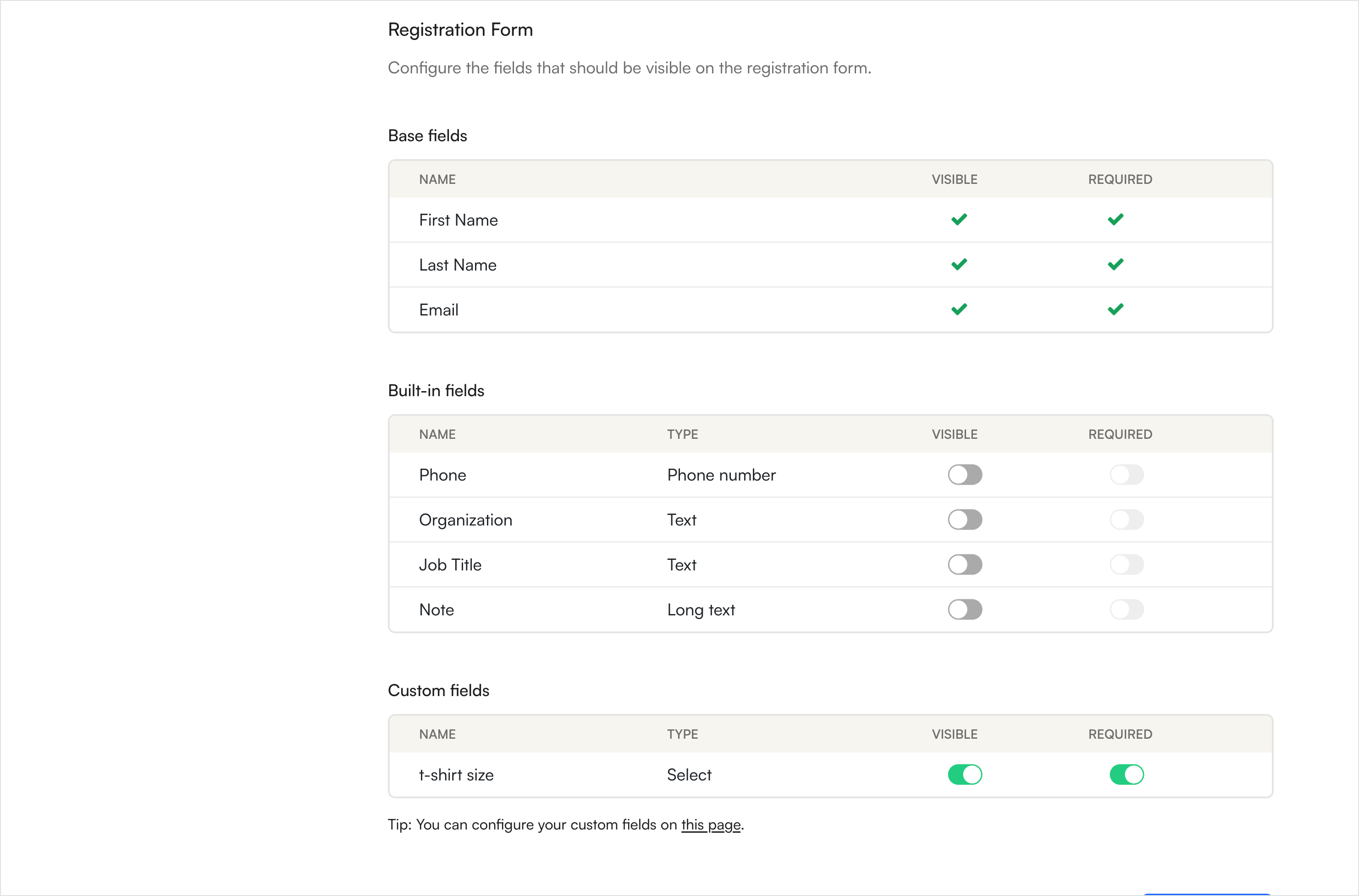1359x896 pixels.
Task: Turn on Job Title visible toggle
Action: pos(965,564)
